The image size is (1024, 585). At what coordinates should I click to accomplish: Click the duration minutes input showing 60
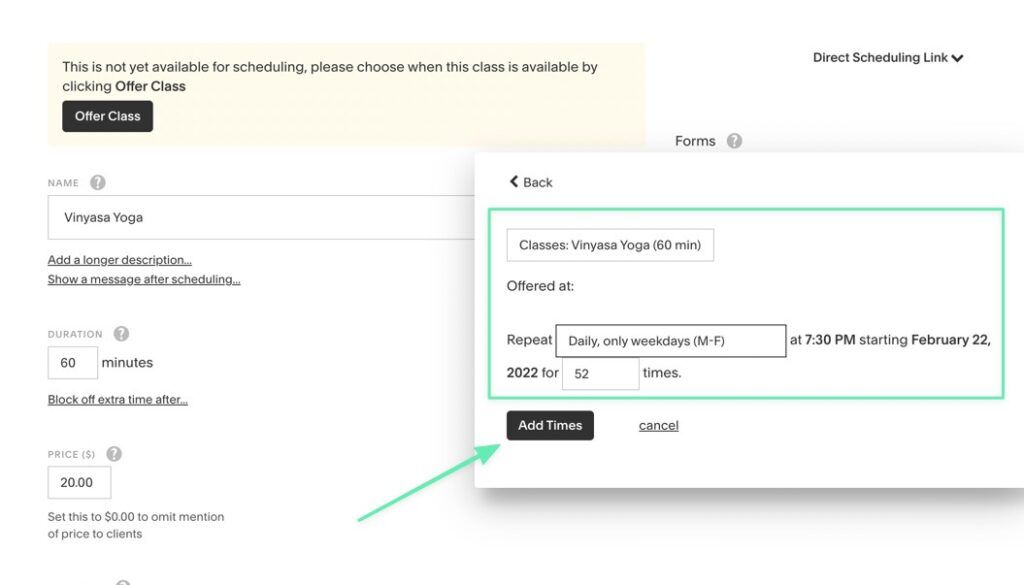72,363
